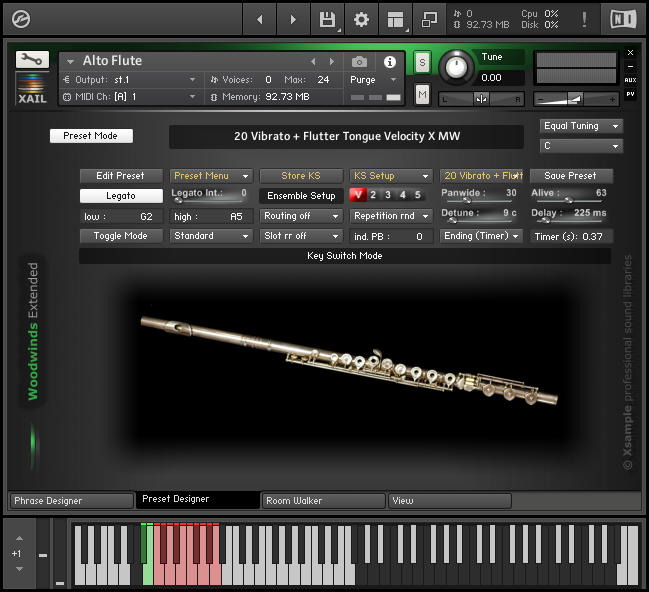
Task: Adjust the Alive slider
Action: (x=569, y=201)
